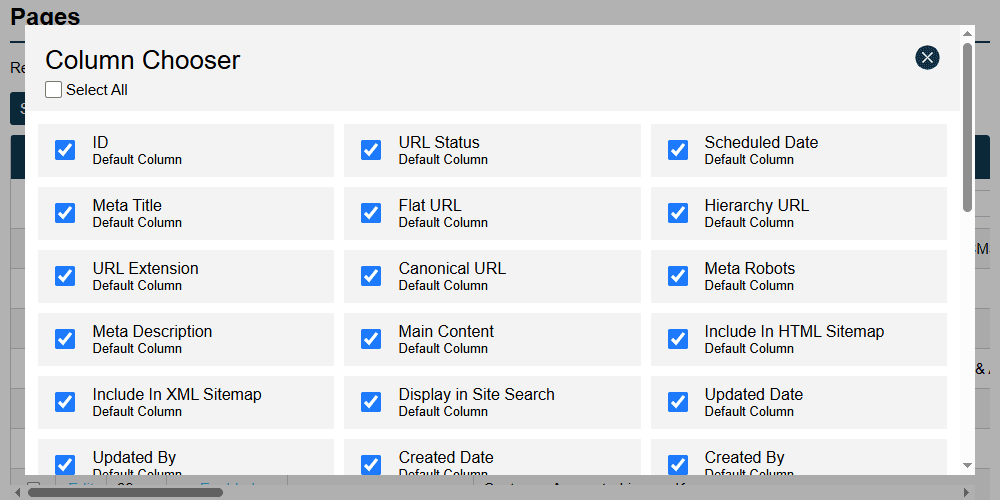Click the dialog scrollbar up arrow
1000x500 pixels.
(967, 33)
